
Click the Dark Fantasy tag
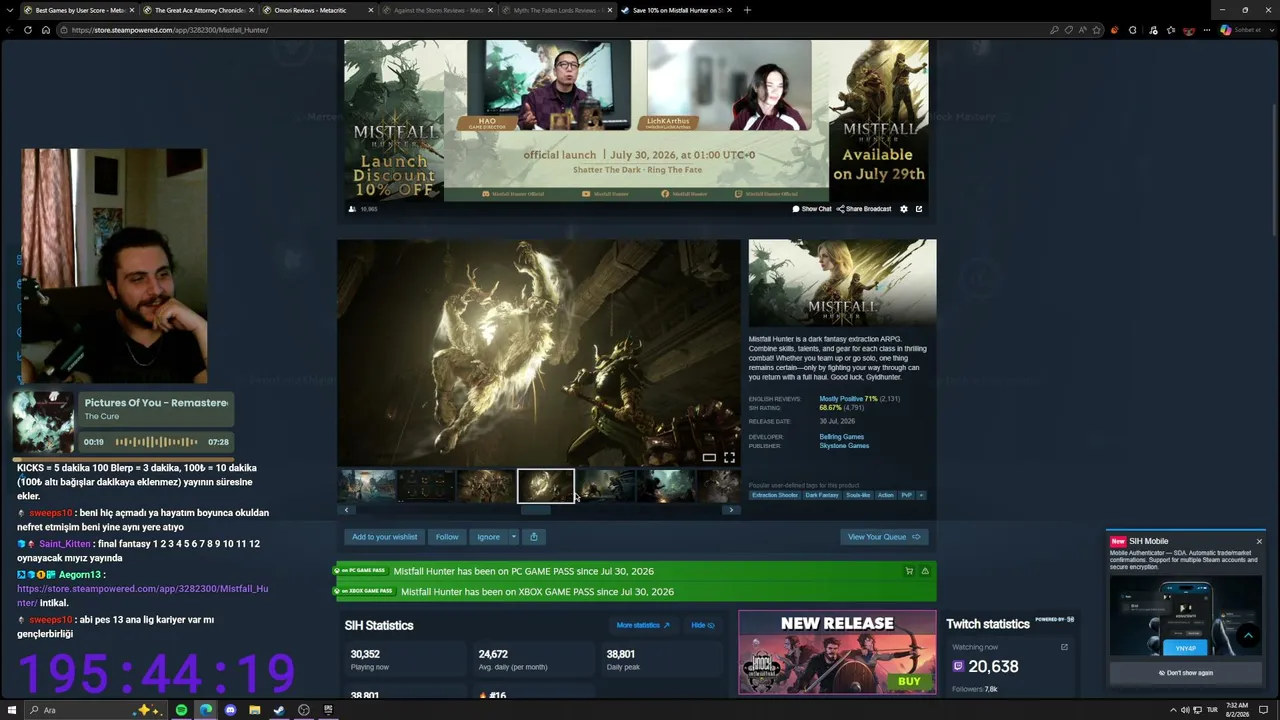[822, 495]
